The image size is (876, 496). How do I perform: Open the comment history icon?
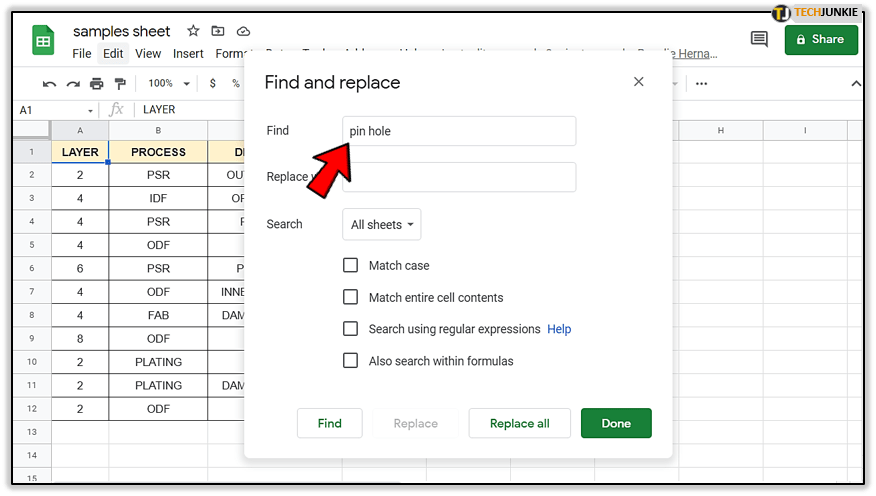tap(759, 39)
